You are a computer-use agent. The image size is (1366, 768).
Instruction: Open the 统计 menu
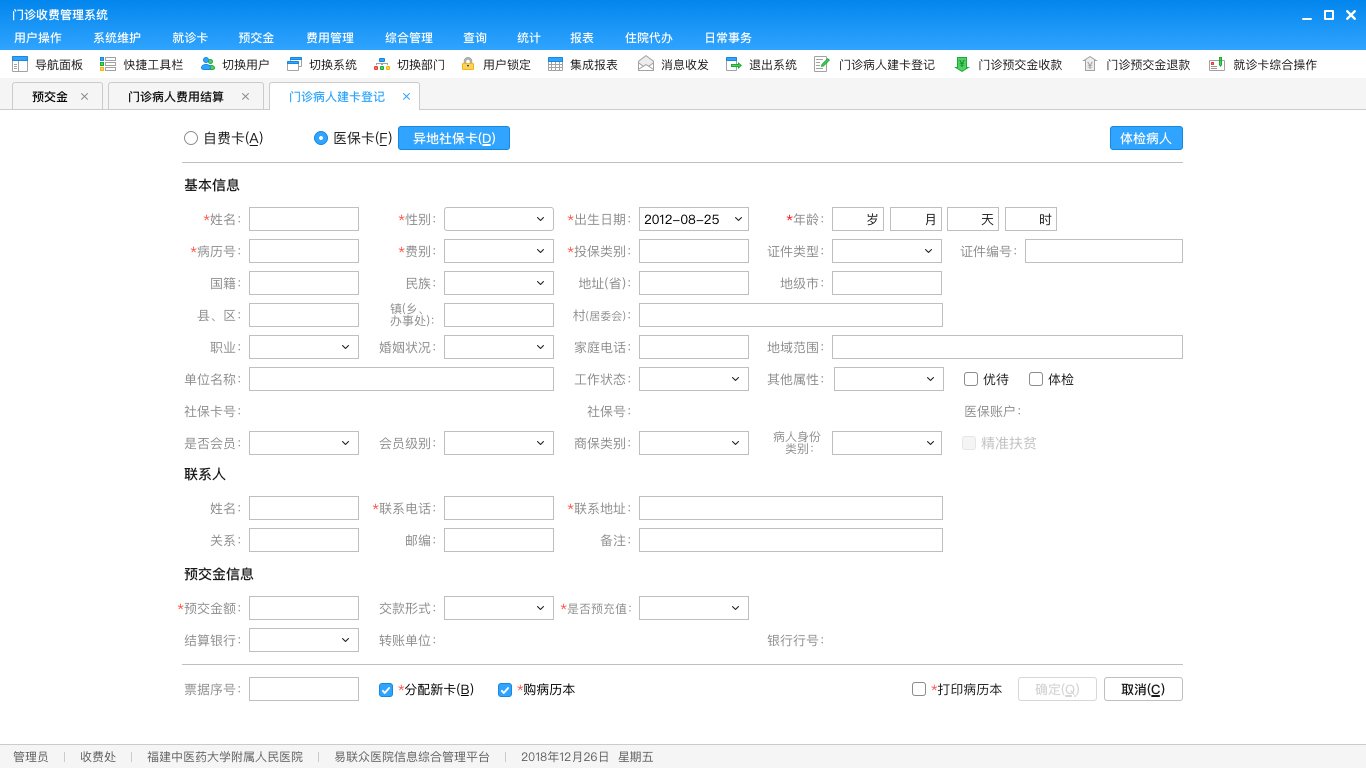[529, 38]
